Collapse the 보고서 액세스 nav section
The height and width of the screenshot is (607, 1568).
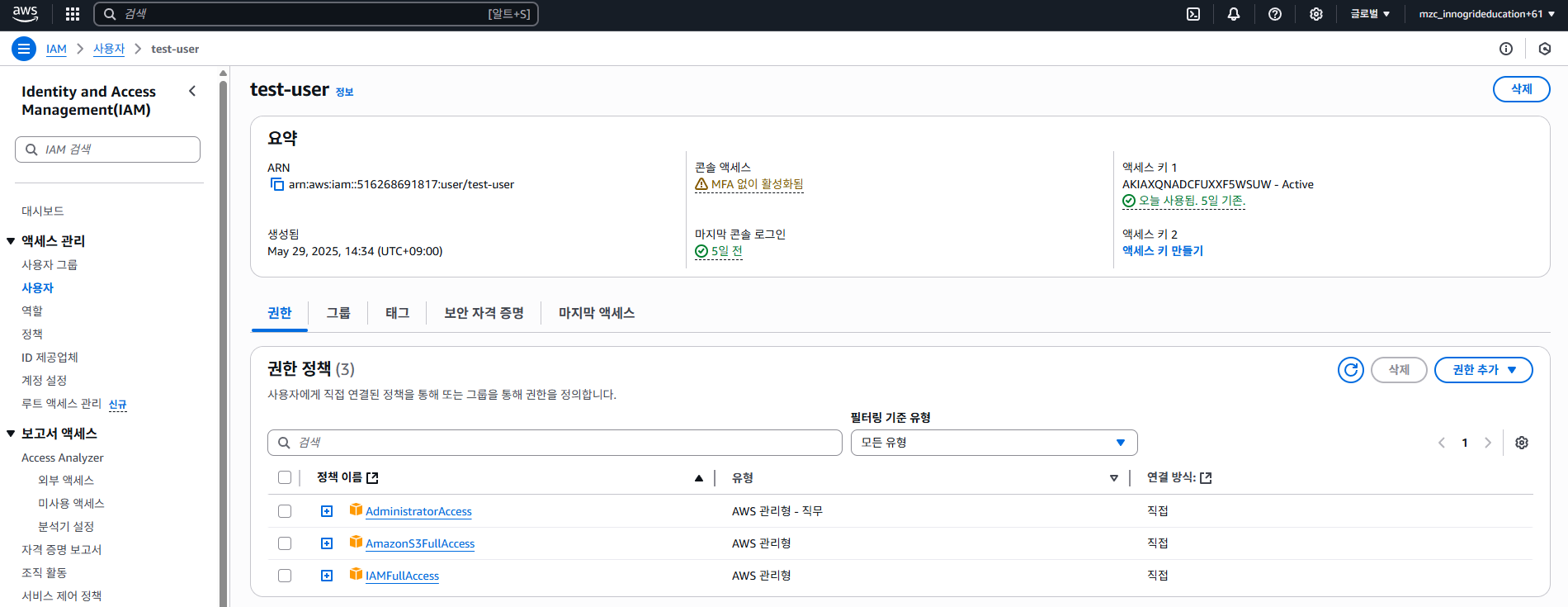pos(11,434)
